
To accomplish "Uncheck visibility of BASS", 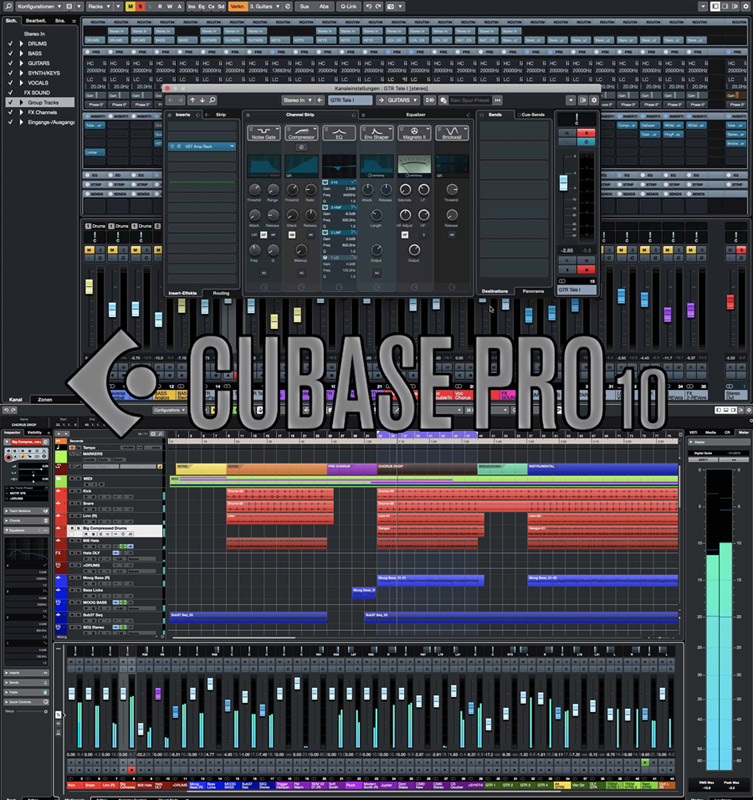I will [10, 53].
